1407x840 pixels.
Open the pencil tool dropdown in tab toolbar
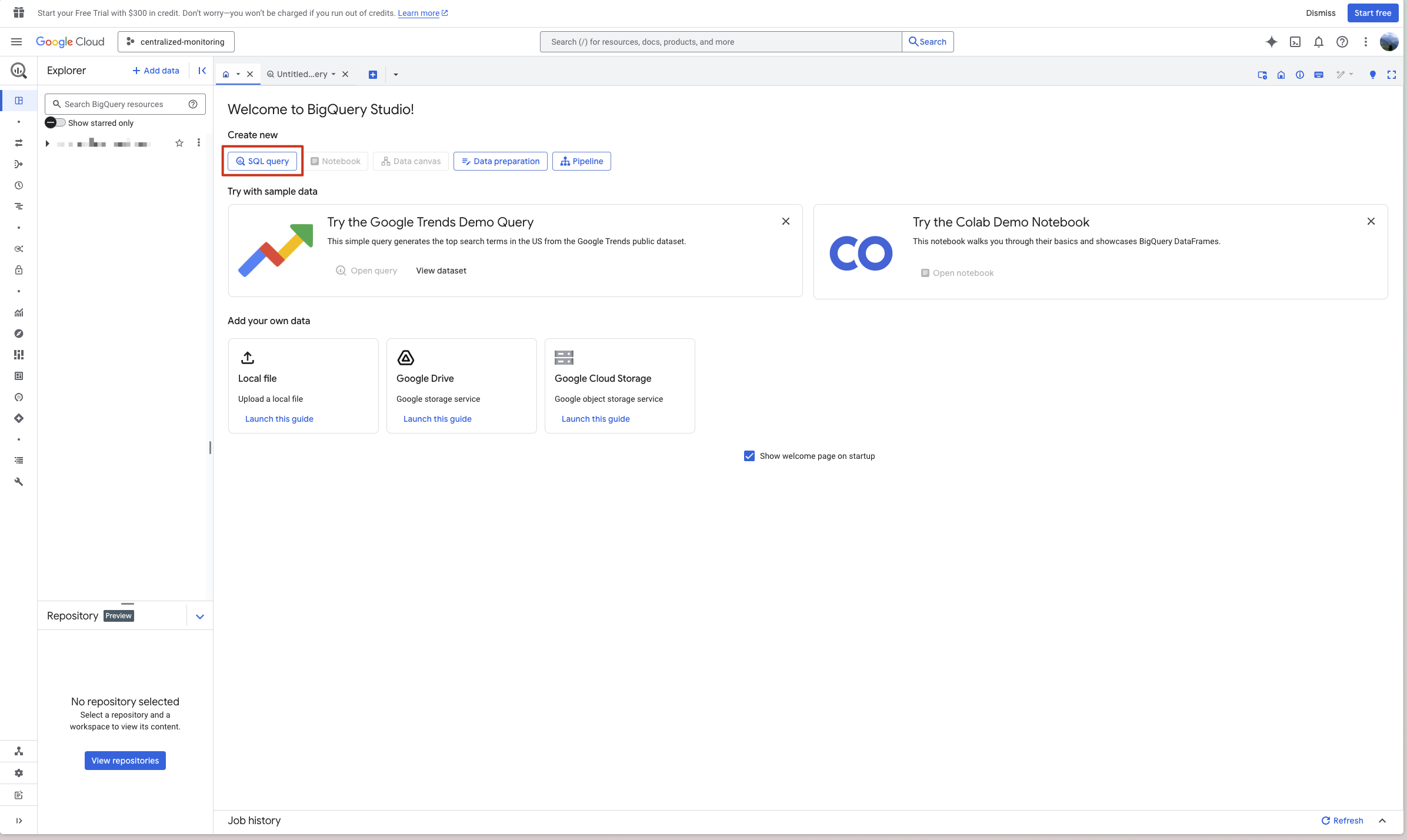click(x=1344, y=75)
